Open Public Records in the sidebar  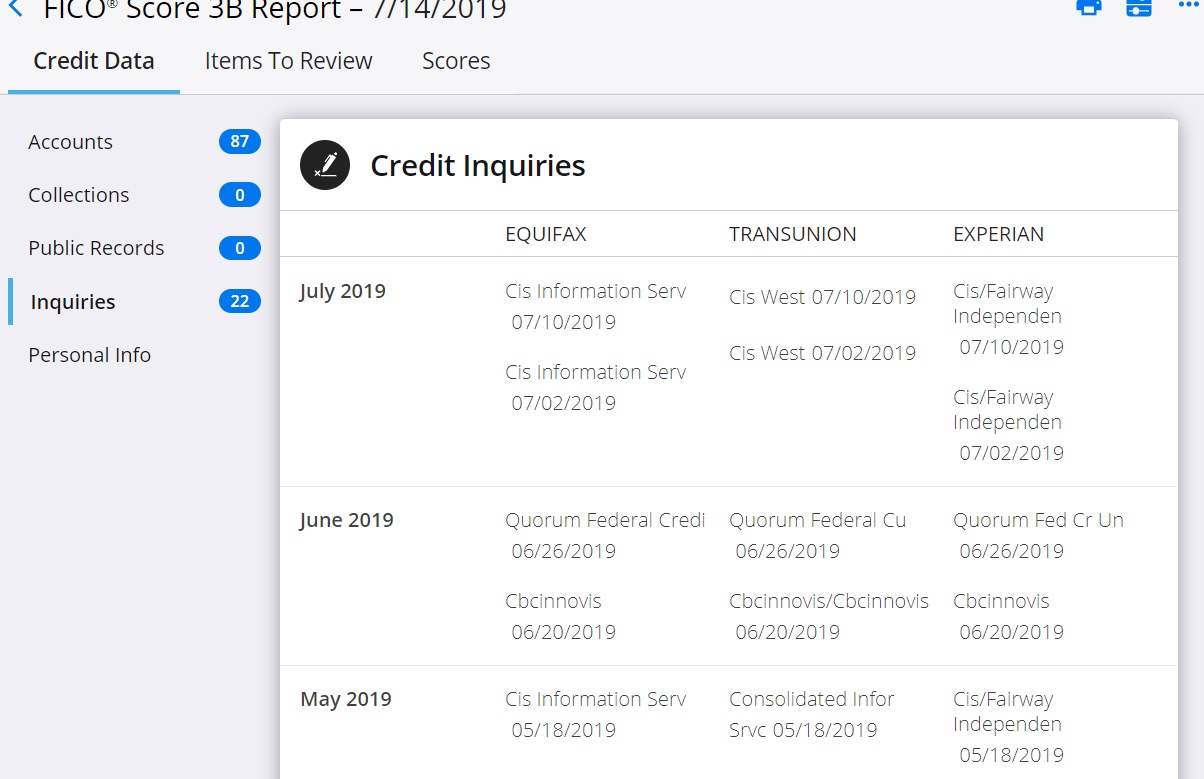point(96,248)
